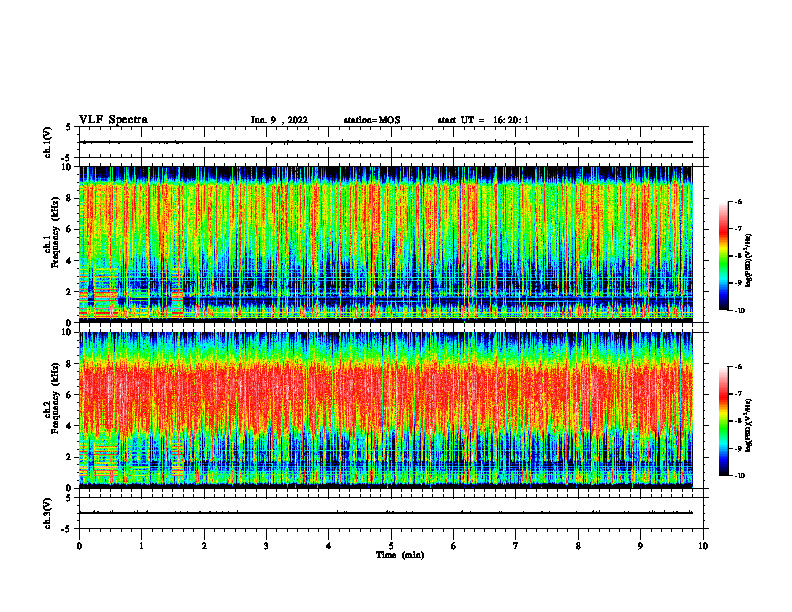Click the "ch.3(V)" waveform axis label
This screenshot has width=792, height=612.
click(47, 513)
